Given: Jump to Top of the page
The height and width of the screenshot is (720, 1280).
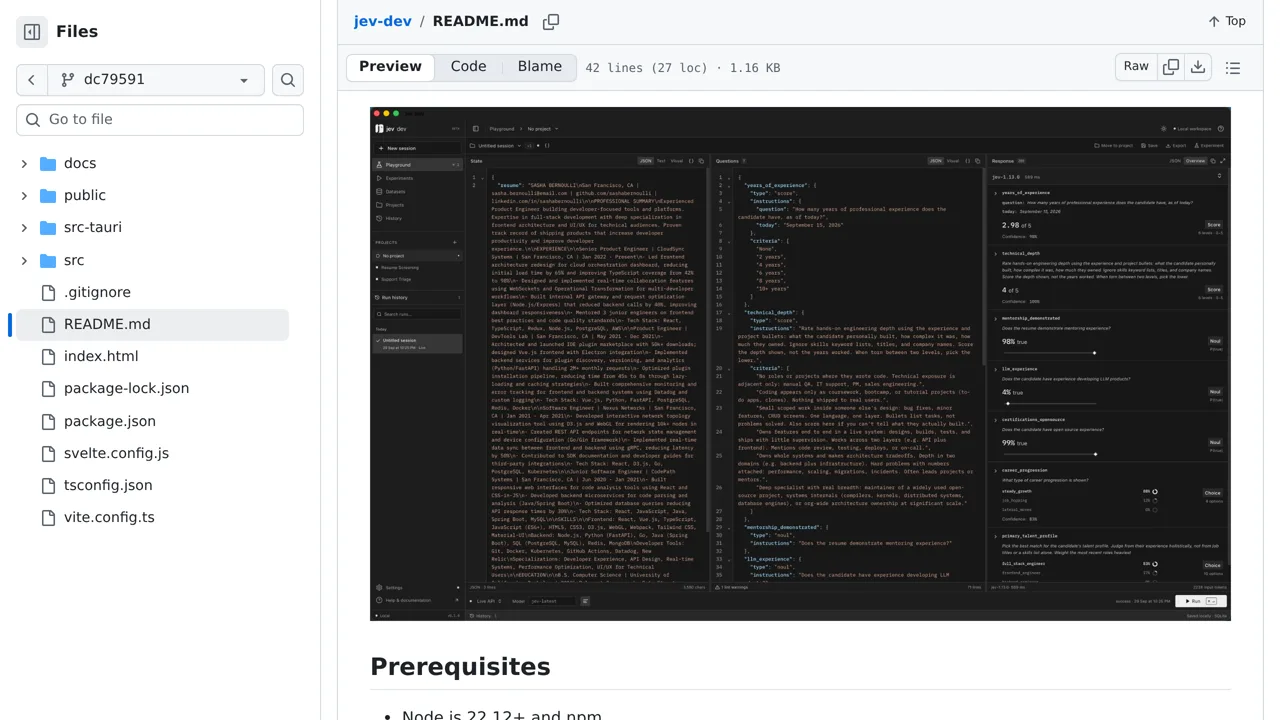Looking at the screenshot, I should [x=1227, y=21].
